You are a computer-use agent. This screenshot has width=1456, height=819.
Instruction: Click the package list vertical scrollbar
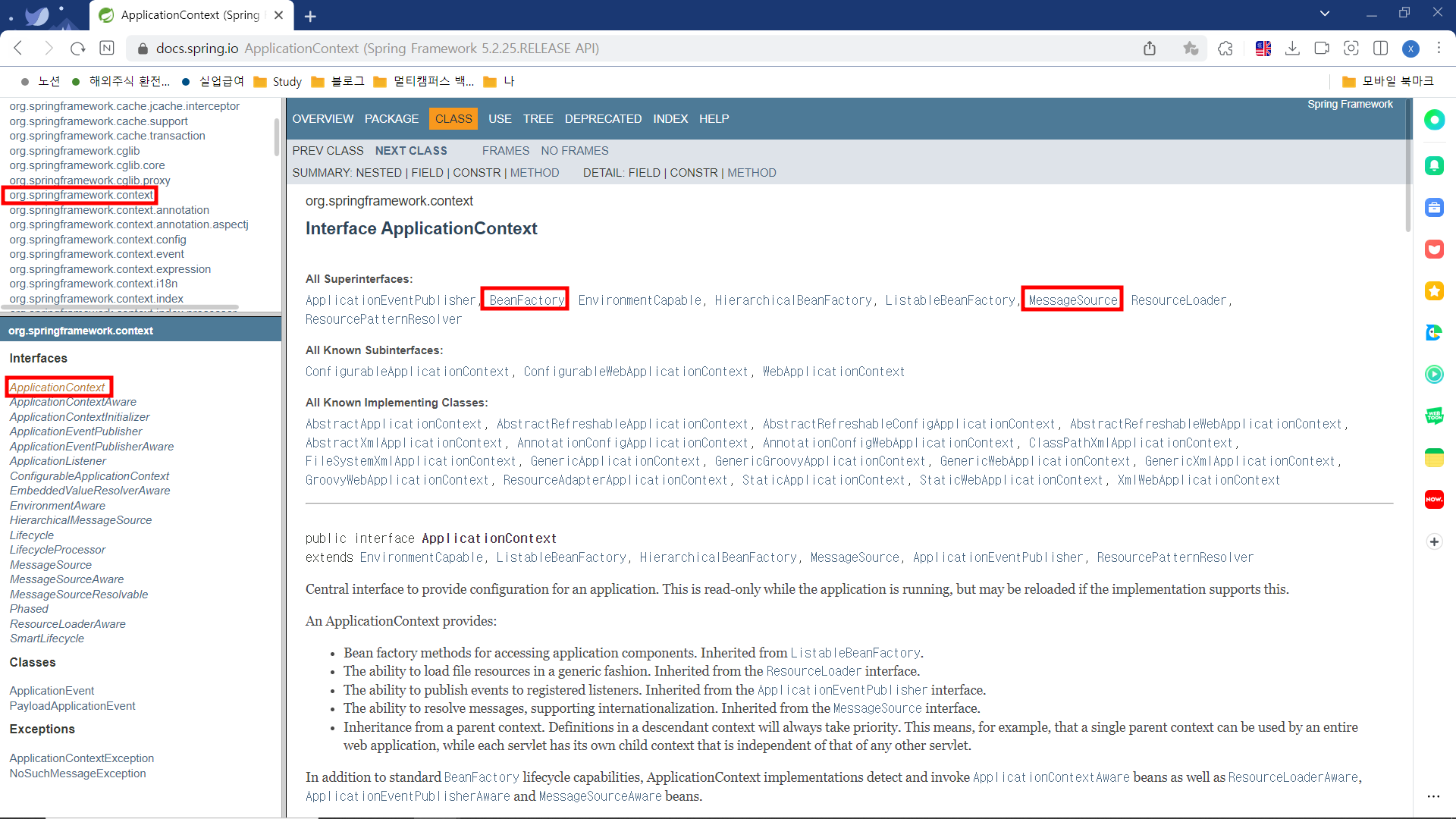point(277,136)
